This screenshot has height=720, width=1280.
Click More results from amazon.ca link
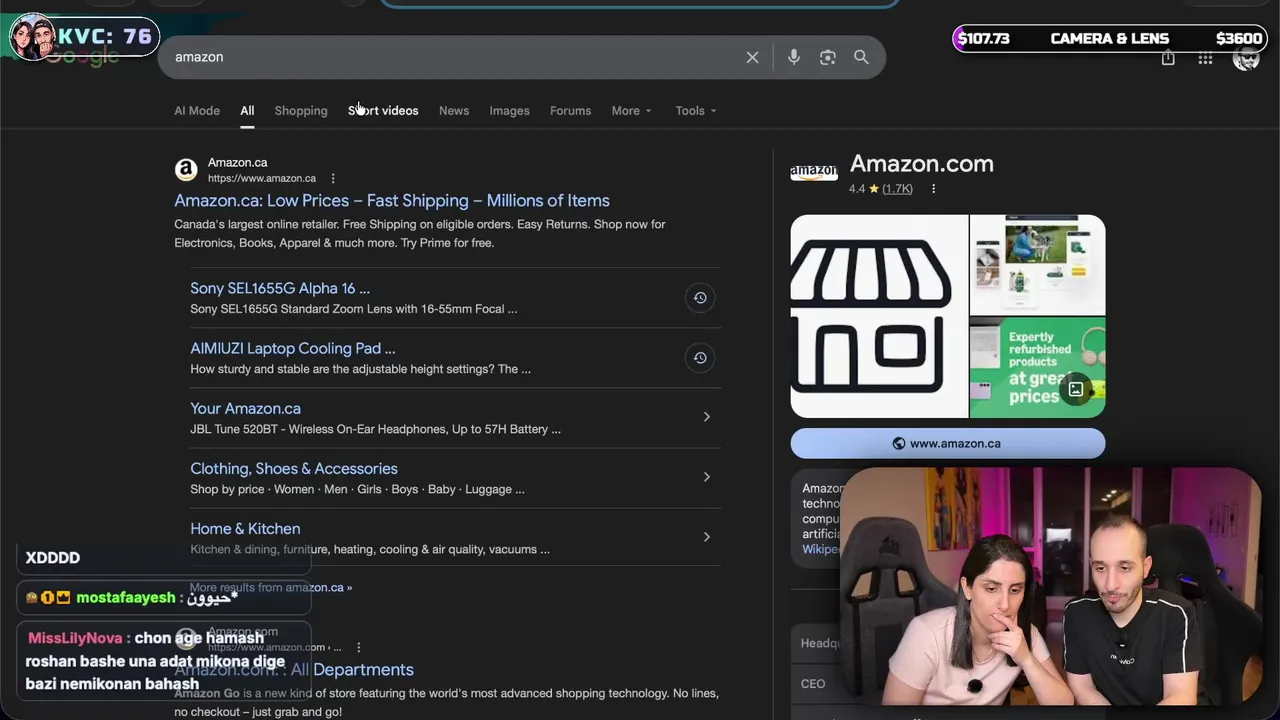(271, 588)
